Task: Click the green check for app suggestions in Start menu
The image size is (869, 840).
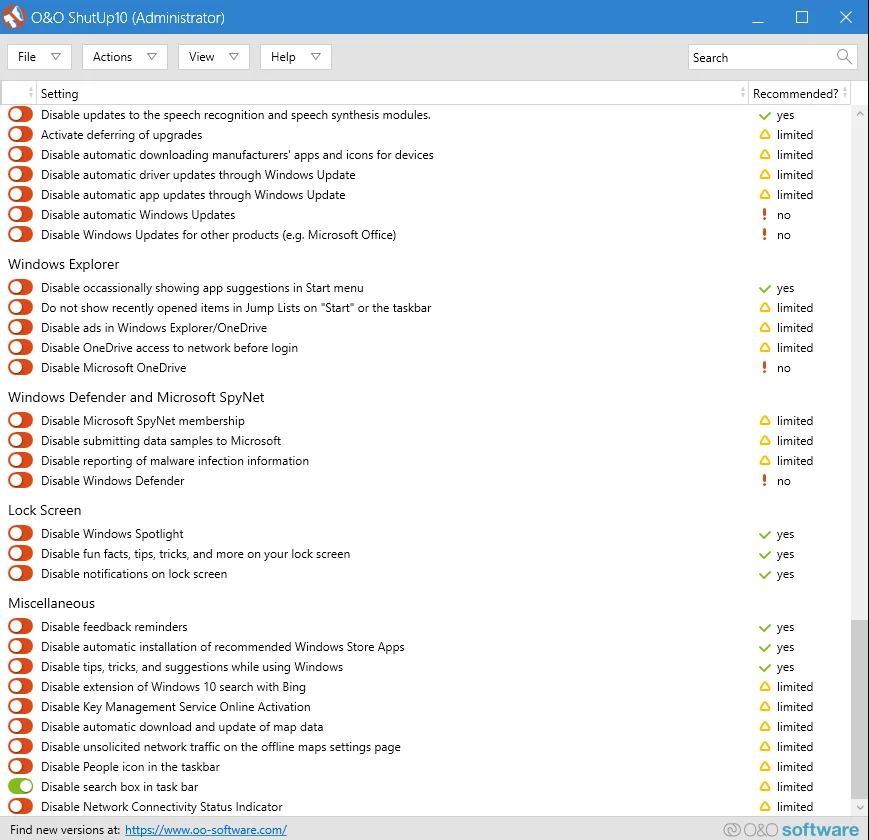Action: [765, 288]
